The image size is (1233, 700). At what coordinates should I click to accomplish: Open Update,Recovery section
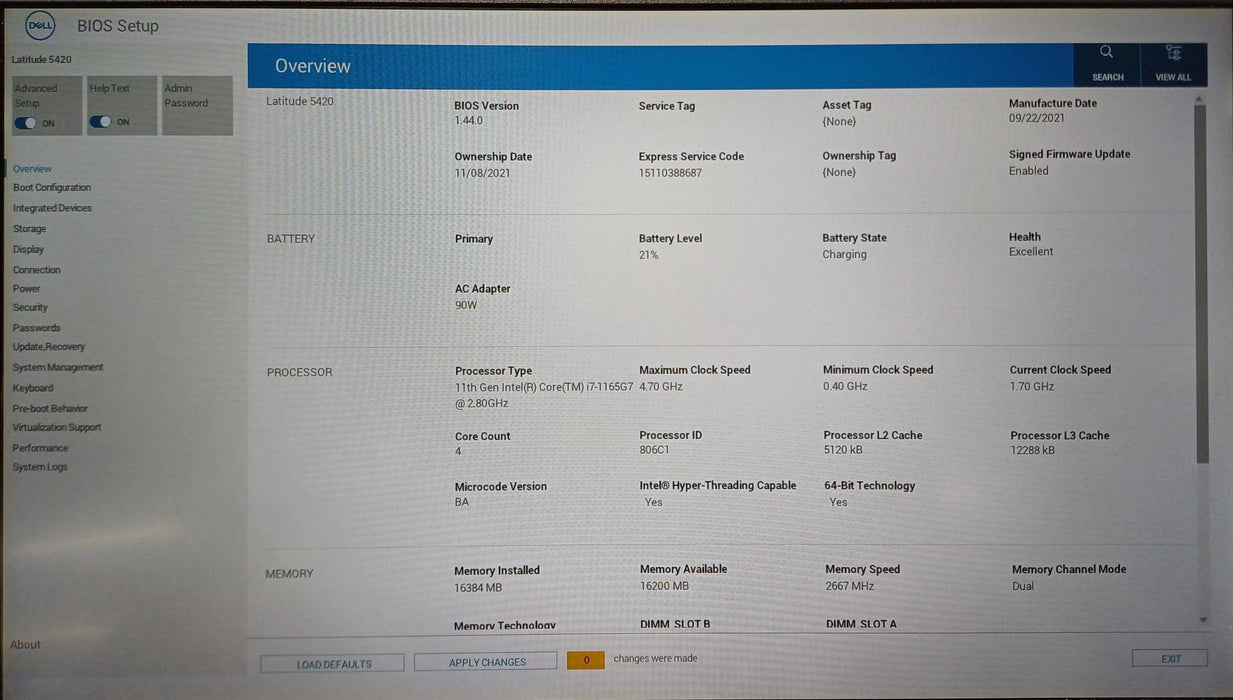49,347
